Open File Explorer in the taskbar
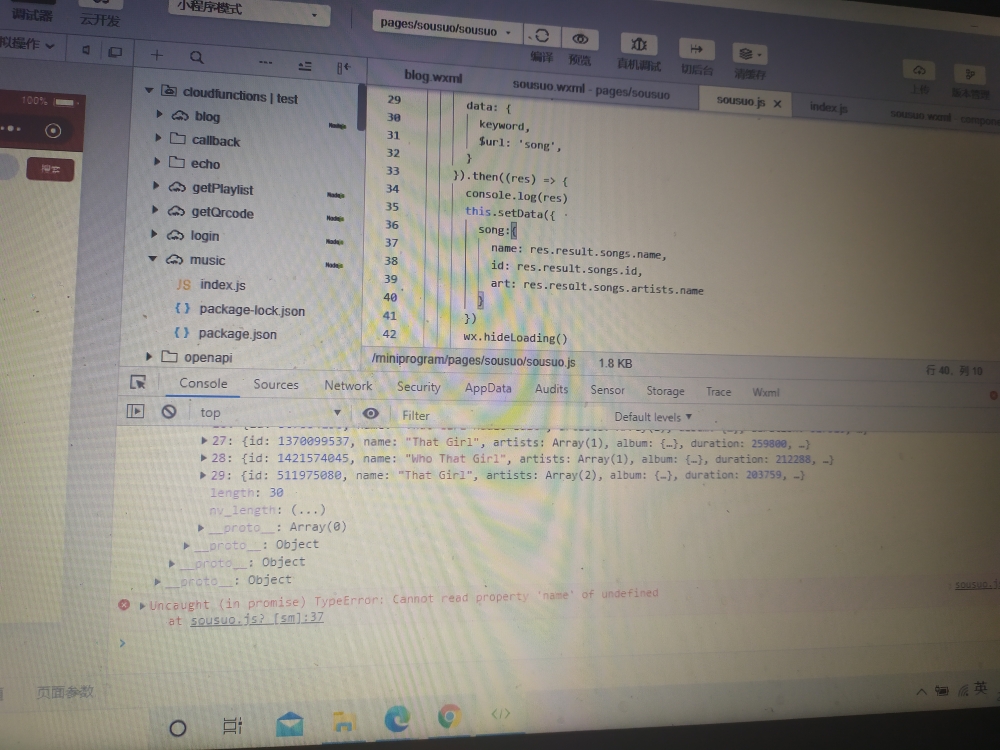The image size is (1000, 750). 344,721
